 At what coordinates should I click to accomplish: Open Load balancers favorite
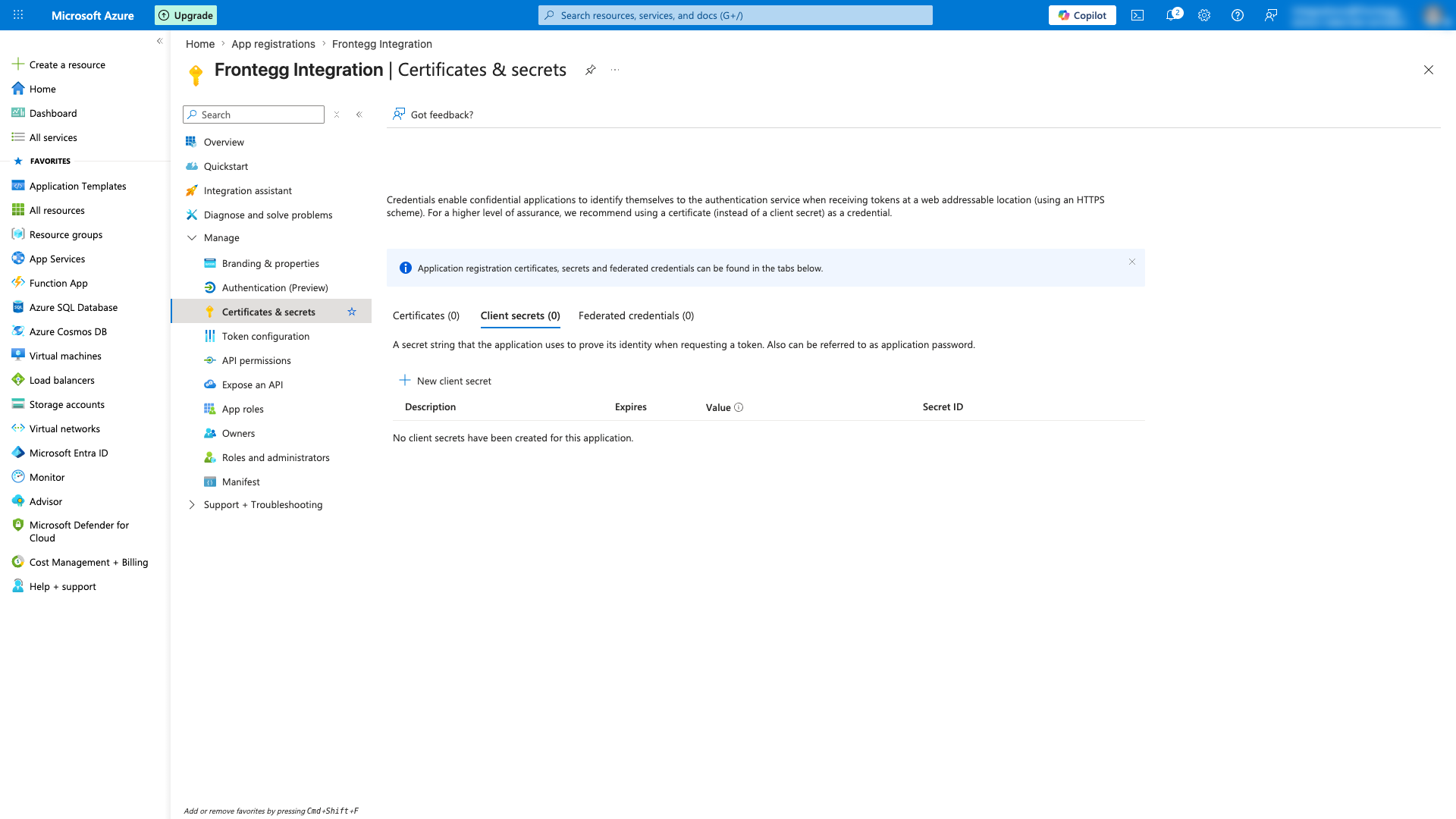tap(62, 380)
